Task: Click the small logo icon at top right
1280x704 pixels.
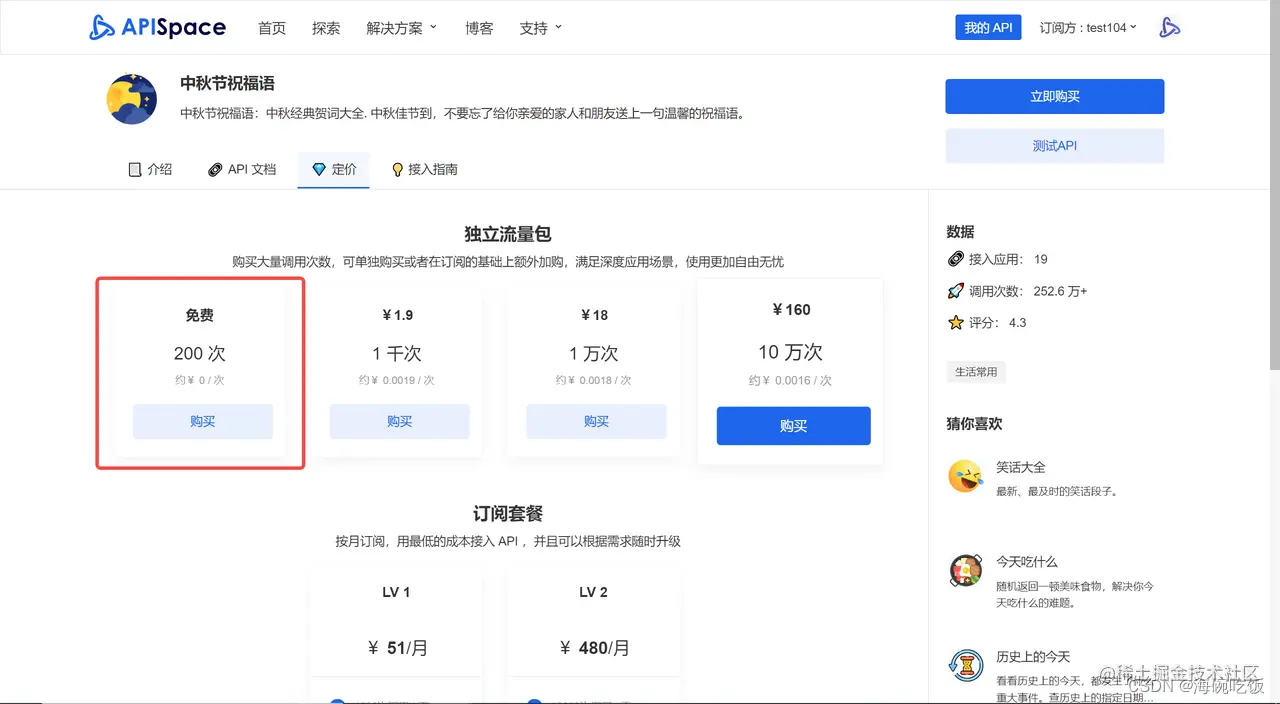Action: tap(1170, 27)
